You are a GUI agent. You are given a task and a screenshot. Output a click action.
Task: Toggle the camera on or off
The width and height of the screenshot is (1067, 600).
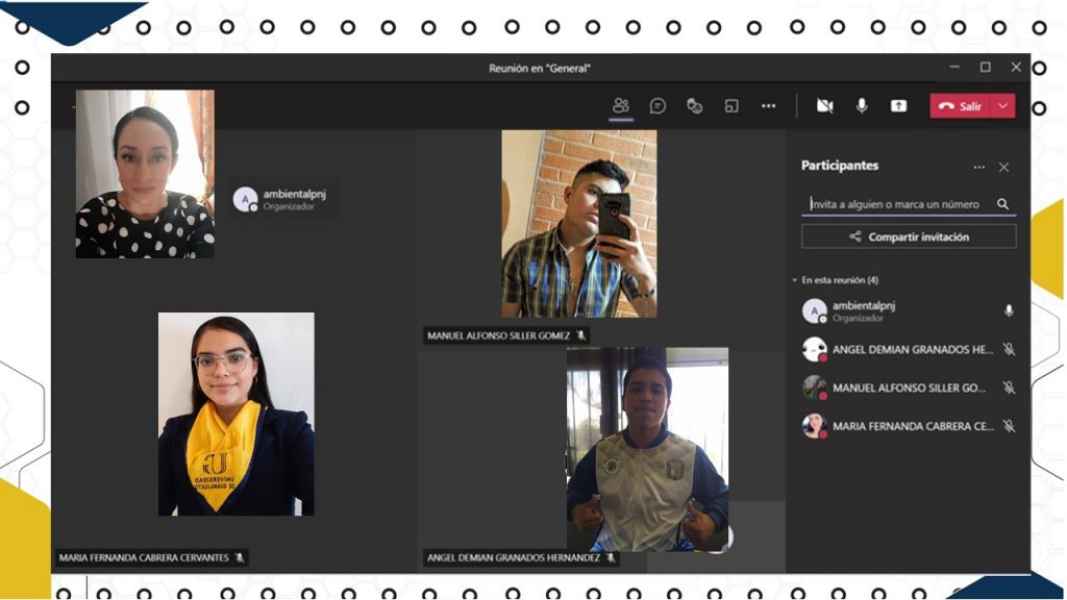[x=825, y=106]
